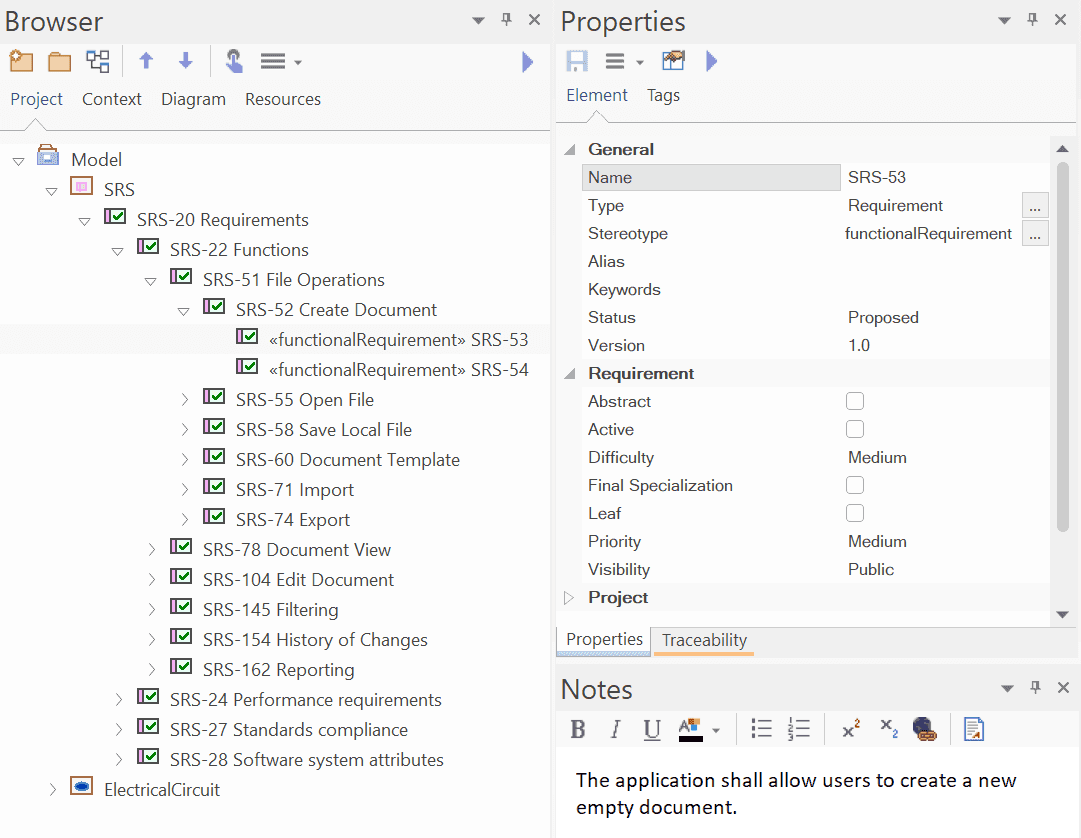
Task: Select the New Package icon in Browser toolbar
Action: (x=21, y=61)
